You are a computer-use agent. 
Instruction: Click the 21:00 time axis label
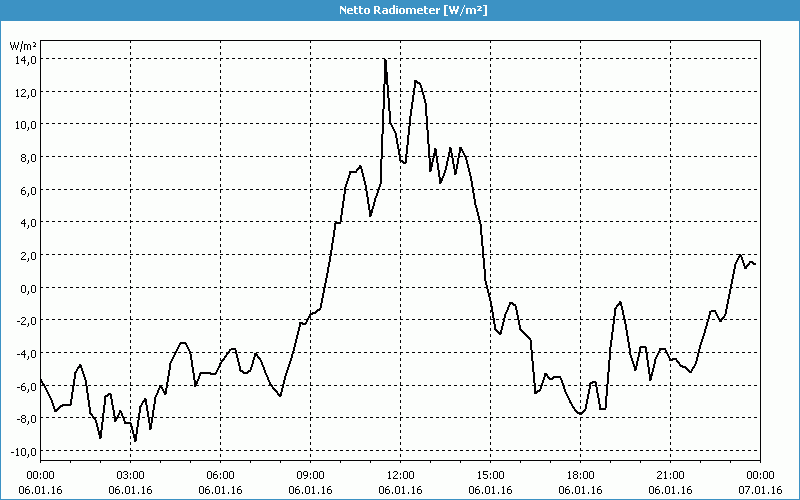(x=670, y=476)
